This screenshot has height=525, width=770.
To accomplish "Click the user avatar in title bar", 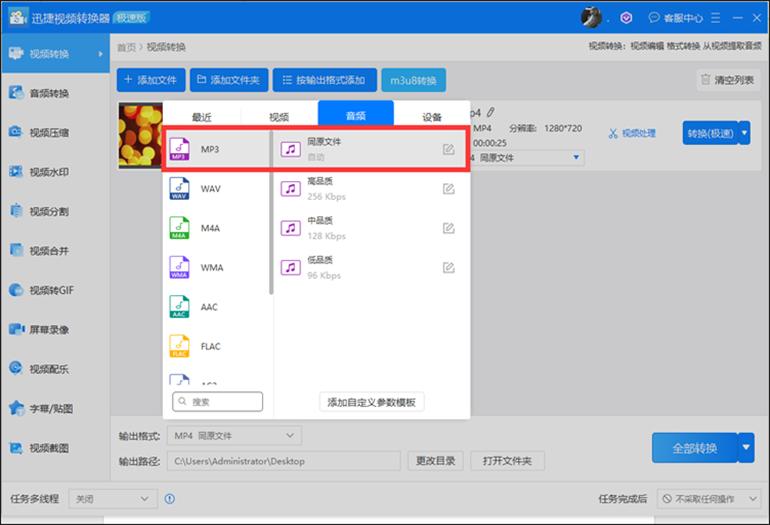I will click(x=591, y=18).
